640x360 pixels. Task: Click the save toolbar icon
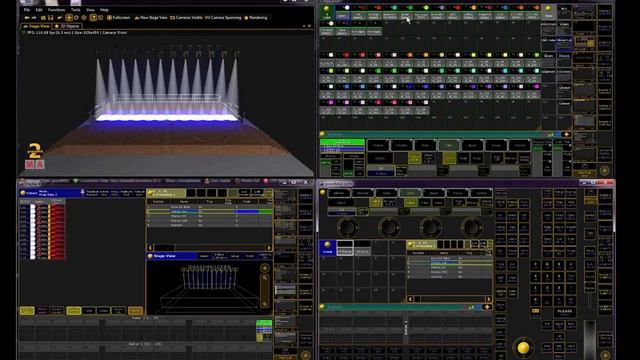click(51, 18)
